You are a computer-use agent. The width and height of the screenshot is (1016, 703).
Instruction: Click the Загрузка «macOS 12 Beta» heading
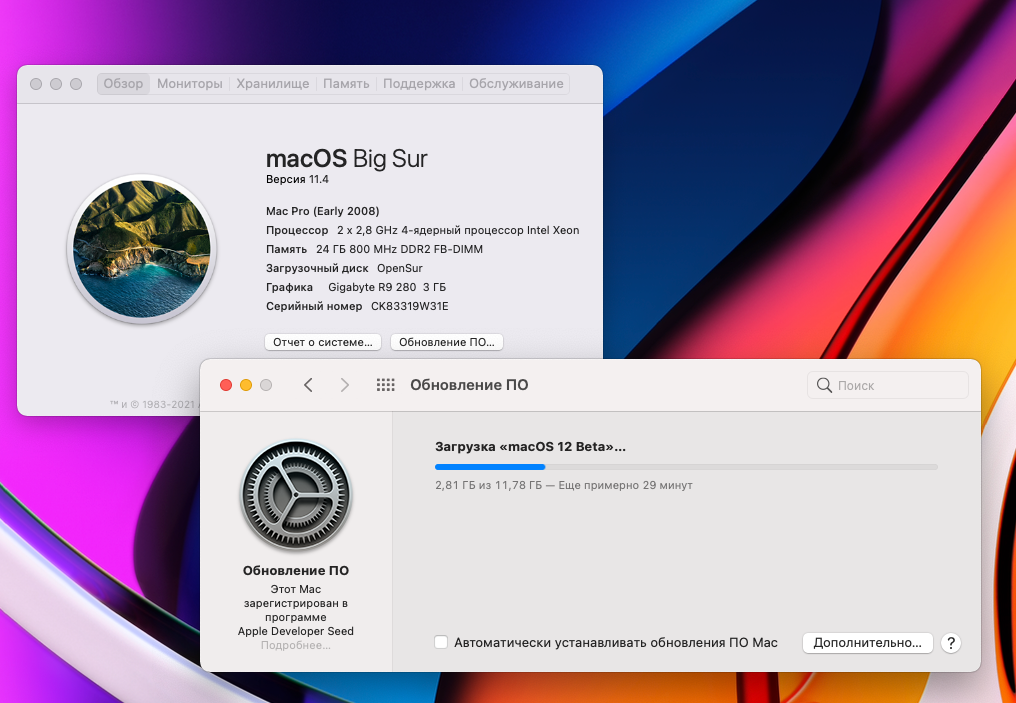pyautogui.click(x=530, y=446)
